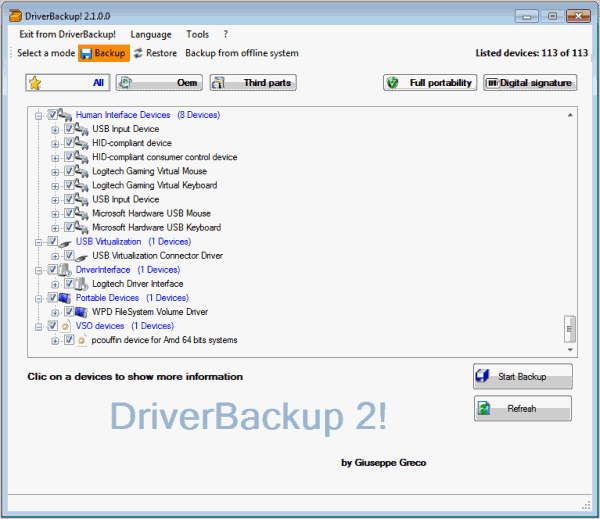
Task: Click the Start Backup disk icon
Action: pos(483,376)
